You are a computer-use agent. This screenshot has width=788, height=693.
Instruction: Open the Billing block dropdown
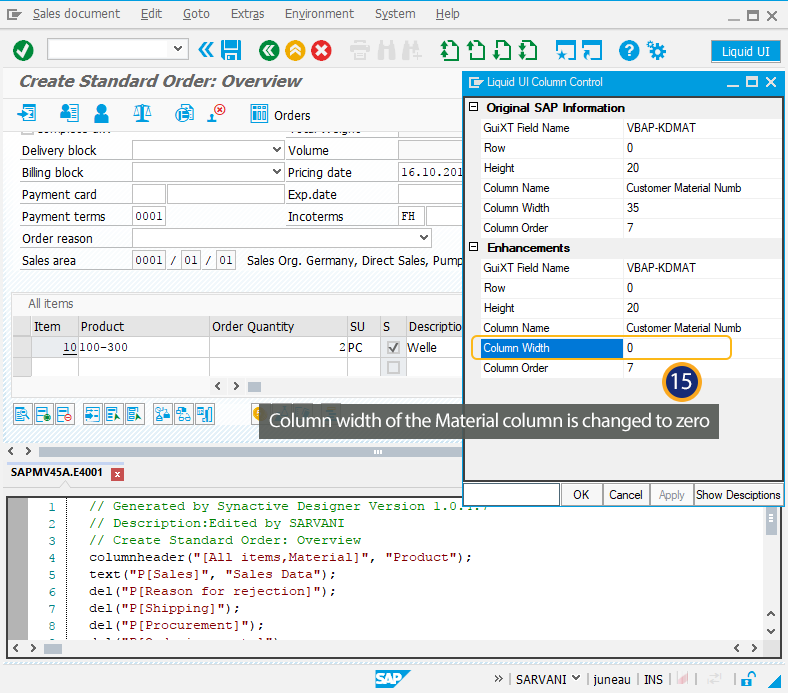[x=276, y=172]
